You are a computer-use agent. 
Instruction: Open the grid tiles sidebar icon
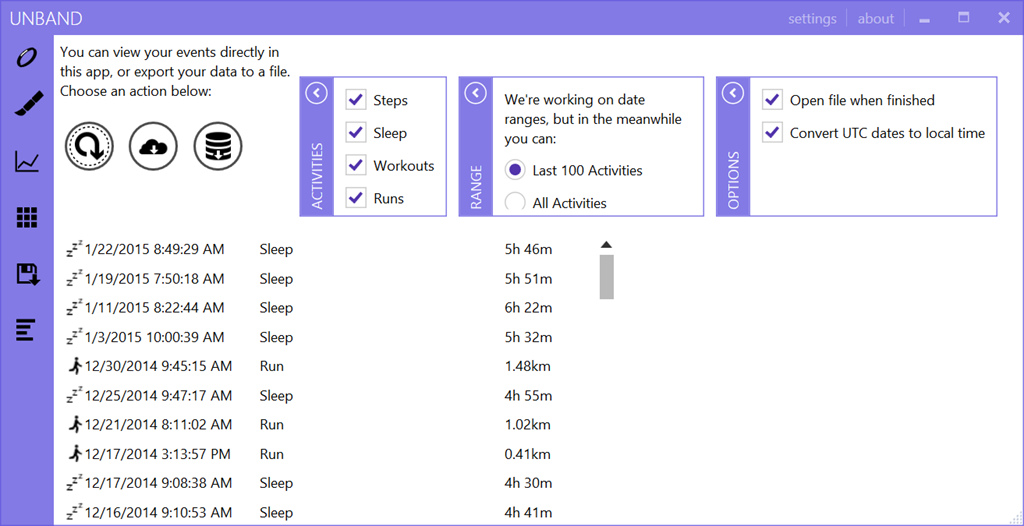[27, 217]
